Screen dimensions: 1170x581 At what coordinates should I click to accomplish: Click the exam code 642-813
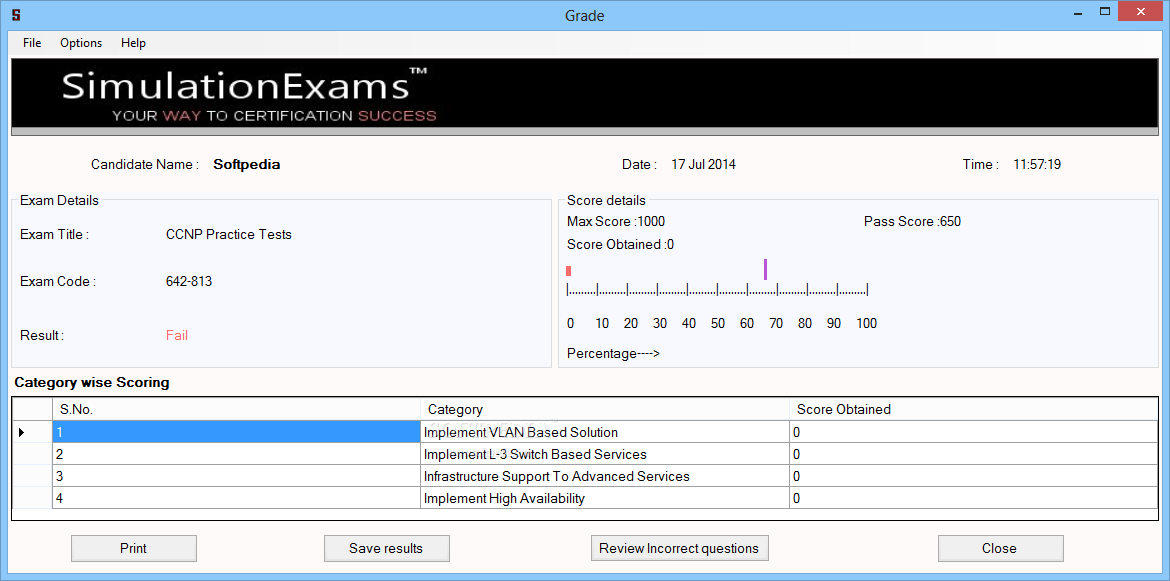click(x=189, y=282)
